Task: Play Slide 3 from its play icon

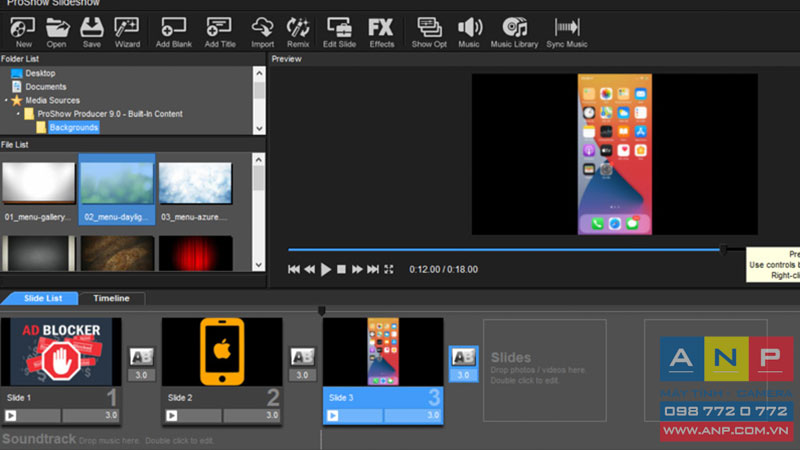Action: click(x=333, y=416)
